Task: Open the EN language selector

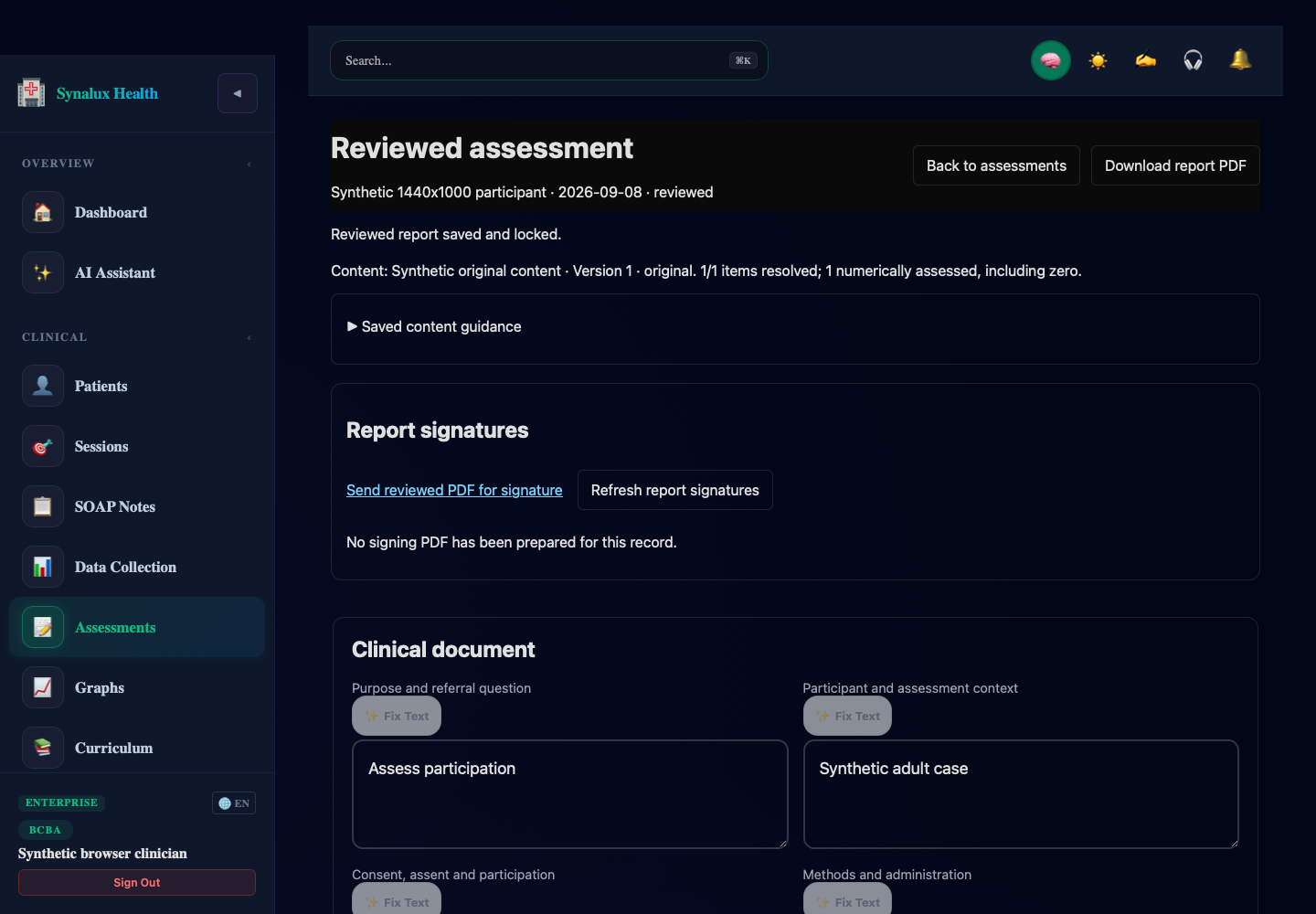Action: (234, 803)
